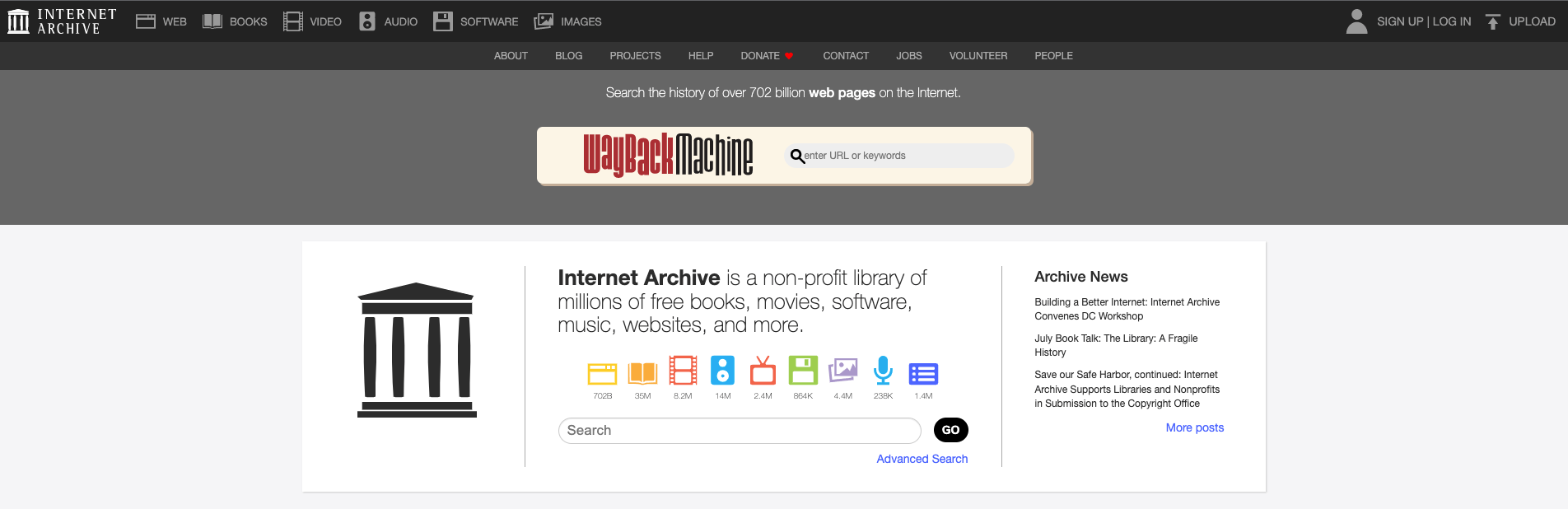The image size is (1568, 509).
Task: Click the large Internet Archive building logo
Action: [x=417, y=350]
